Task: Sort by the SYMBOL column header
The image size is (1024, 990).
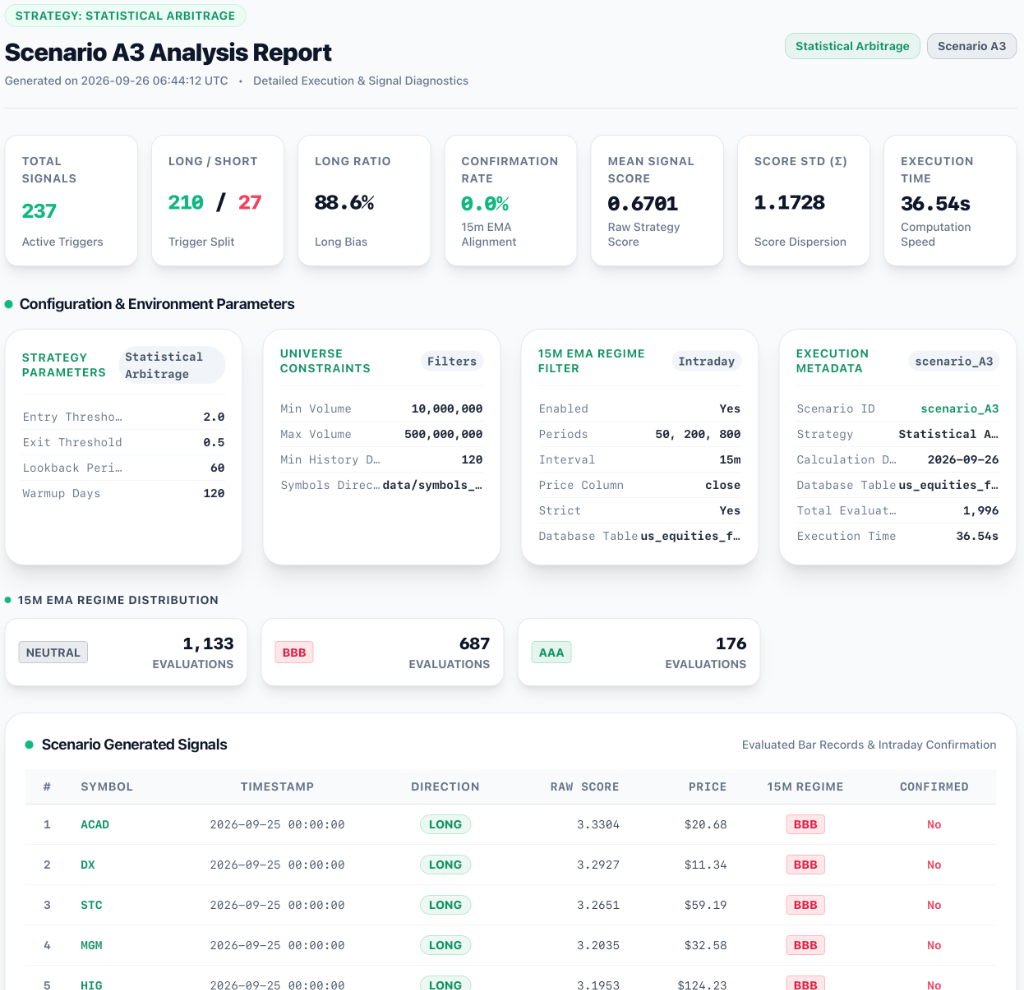Action: pyautogui.click(x=106, y=787)
